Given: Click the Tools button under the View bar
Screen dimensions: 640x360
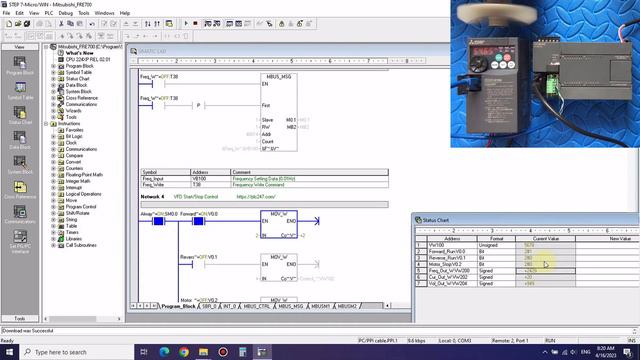Looking at the screenshot, I should (20, 318).
